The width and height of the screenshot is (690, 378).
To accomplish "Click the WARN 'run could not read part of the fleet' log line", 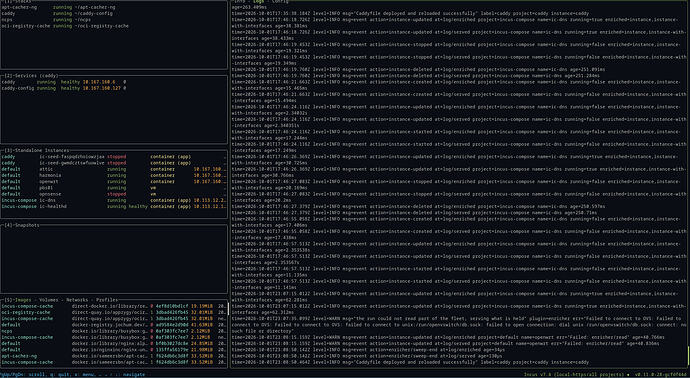I will (459, 324).
